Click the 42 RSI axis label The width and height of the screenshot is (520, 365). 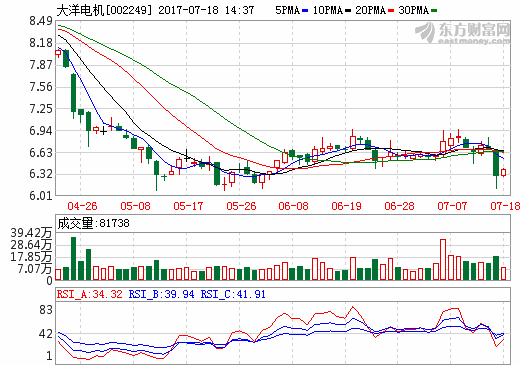click(x=46, y=334)
